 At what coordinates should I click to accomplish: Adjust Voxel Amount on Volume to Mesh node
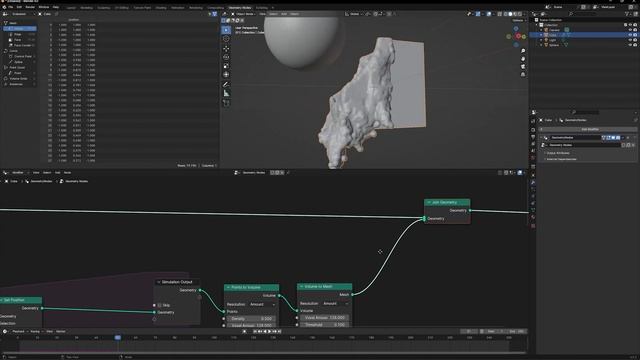point(325,318)
